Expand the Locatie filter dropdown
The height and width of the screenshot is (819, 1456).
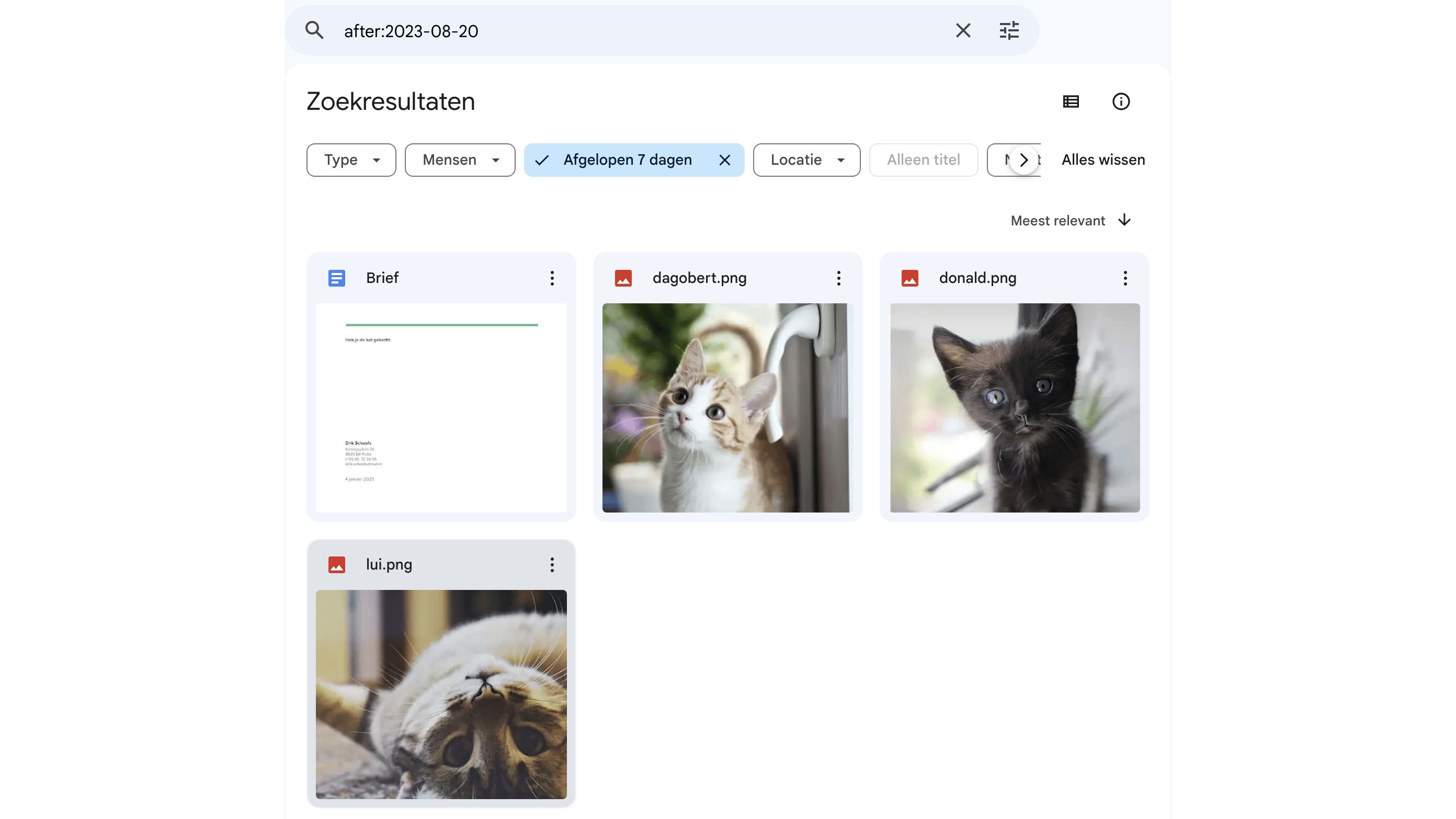coord(806,161)
